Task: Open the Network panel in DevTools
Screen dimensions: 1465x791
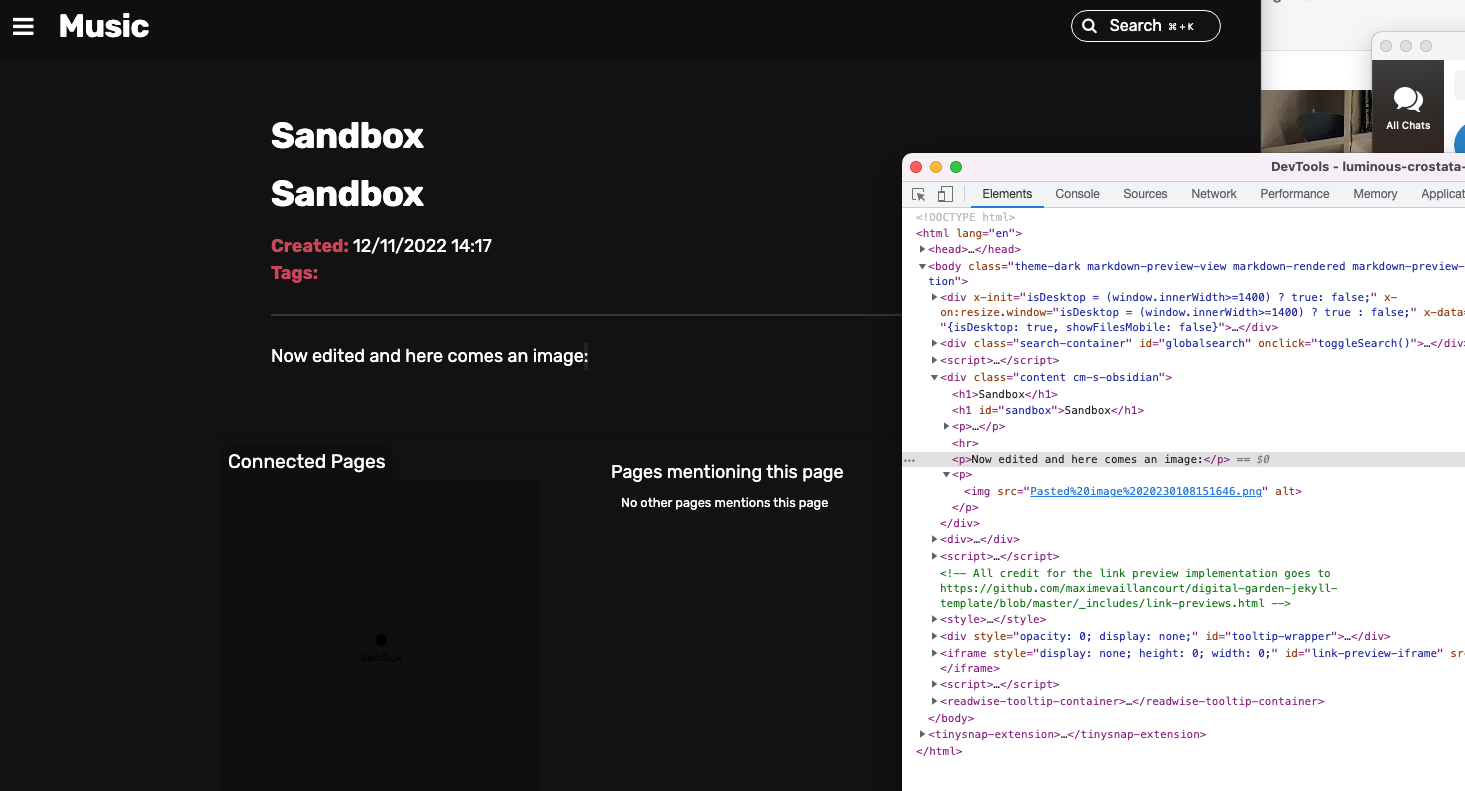Action: pyautogui.click(x=1213, y=193)
